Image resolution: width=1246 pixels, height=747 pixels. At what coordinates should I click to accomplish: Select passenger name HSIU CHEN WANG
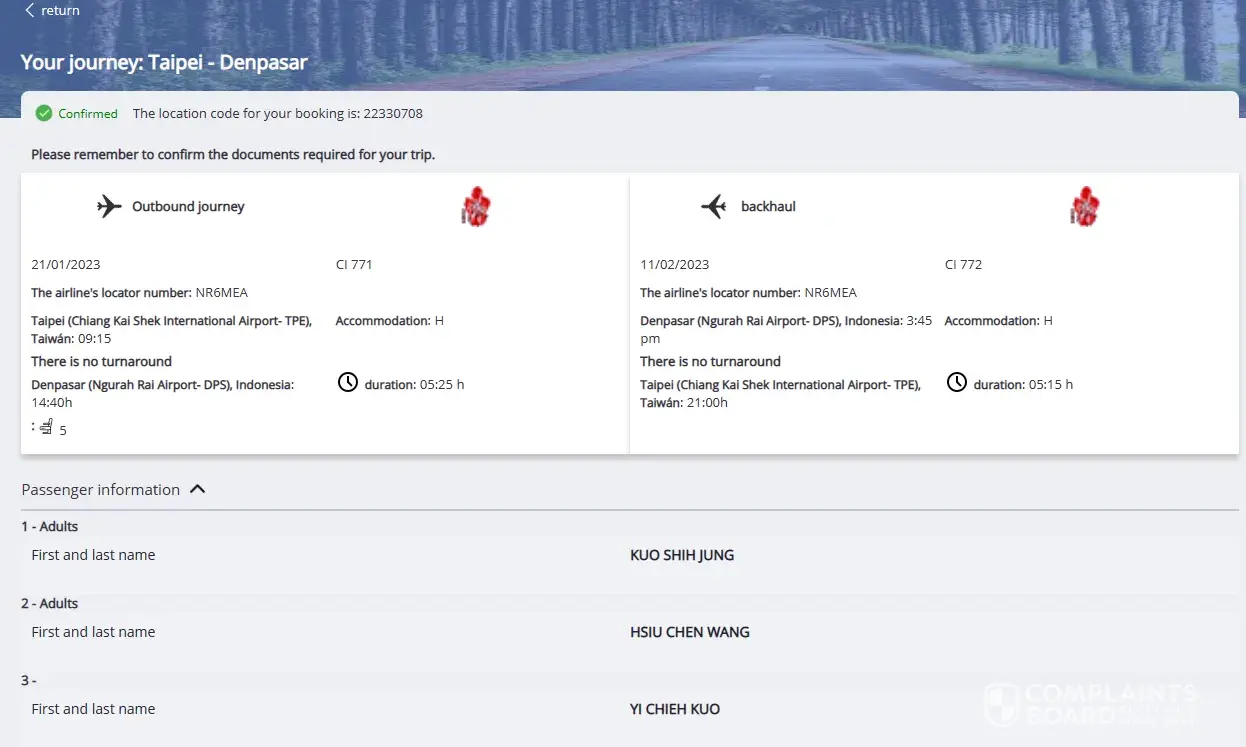[x=689, y=632]
